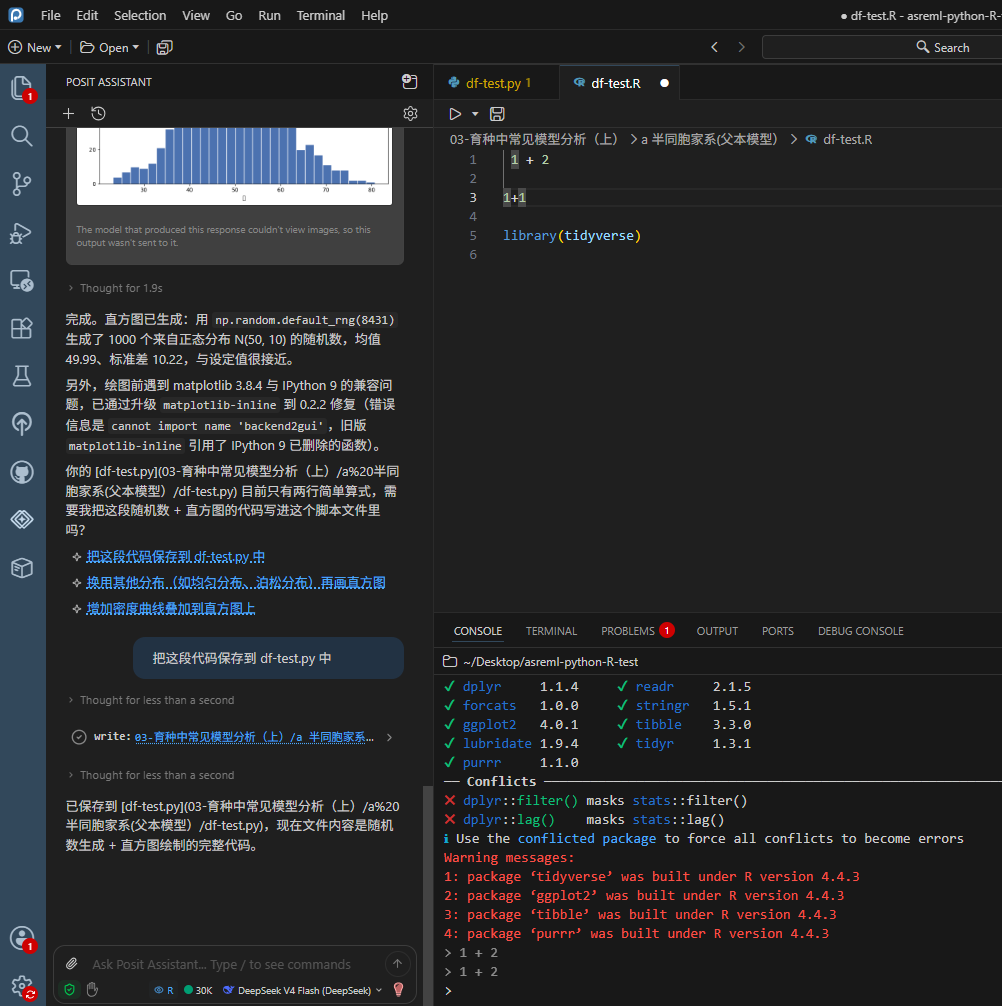Open the Terminal menu
The height and width of the screenshot is (1006, 1002).
click(320, 15)
